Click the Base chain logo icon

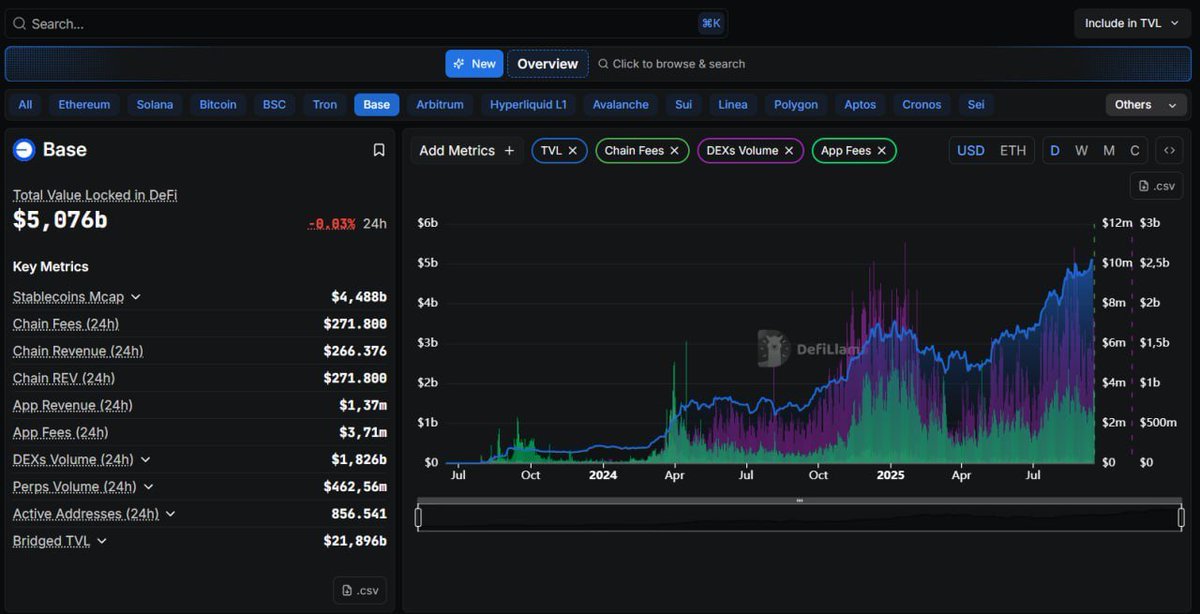coord(24,150)
